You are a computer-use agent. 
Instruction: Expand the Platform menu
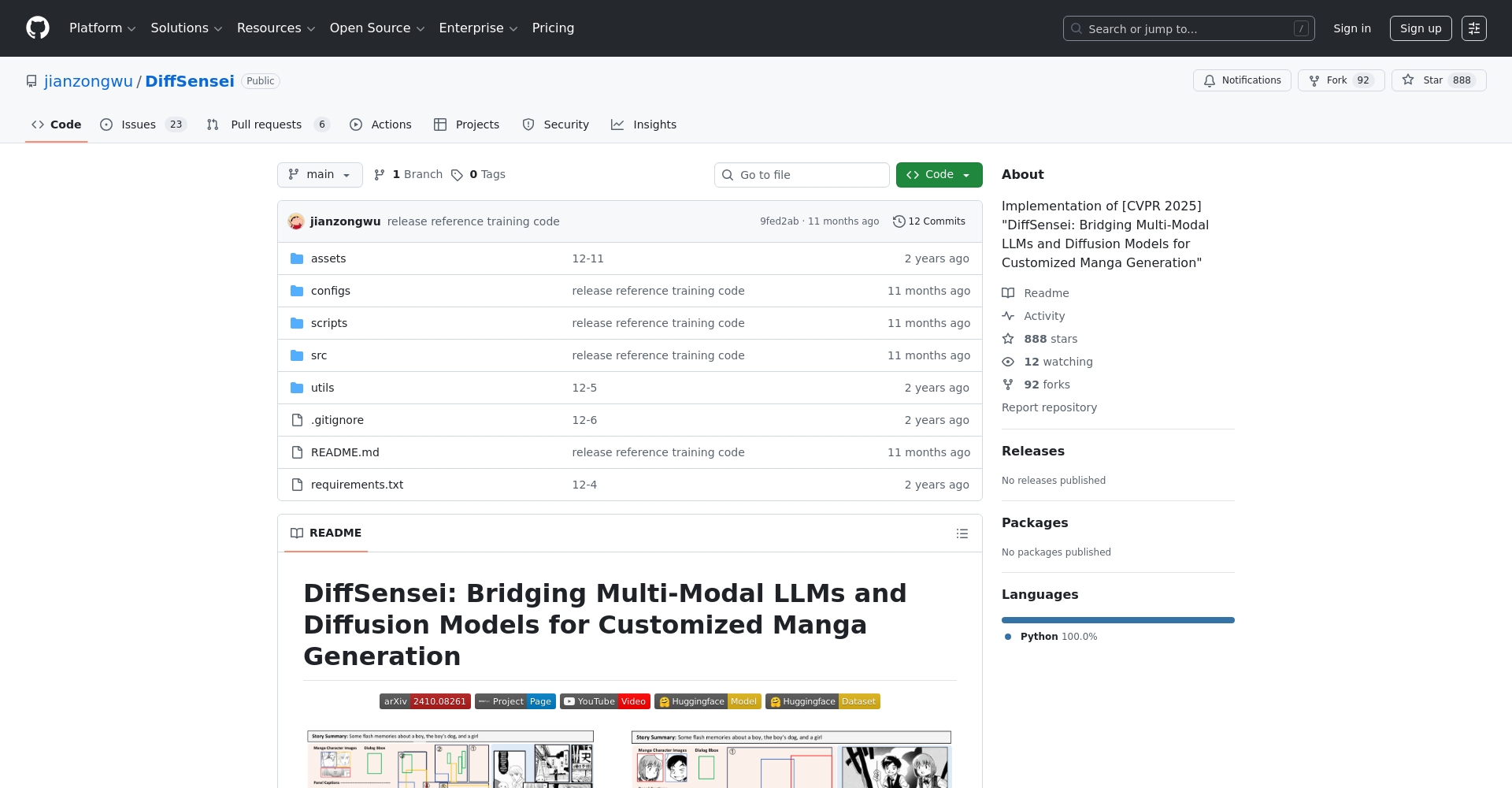click(x=102, y=28)
